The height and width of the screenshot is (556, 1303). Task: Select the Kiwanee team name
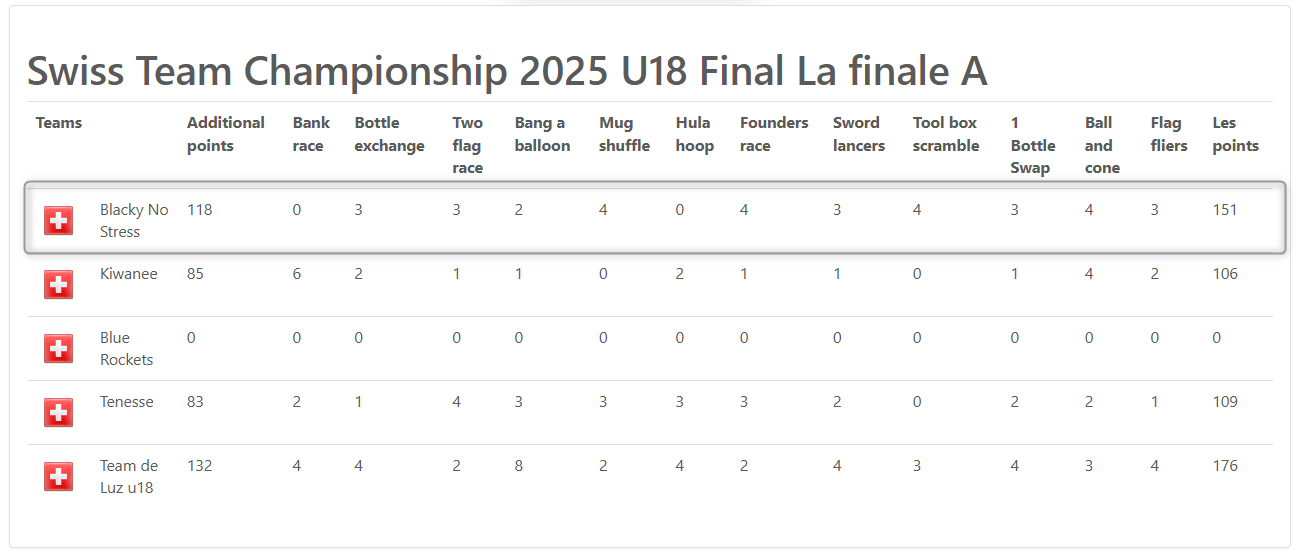pos(128,274)
